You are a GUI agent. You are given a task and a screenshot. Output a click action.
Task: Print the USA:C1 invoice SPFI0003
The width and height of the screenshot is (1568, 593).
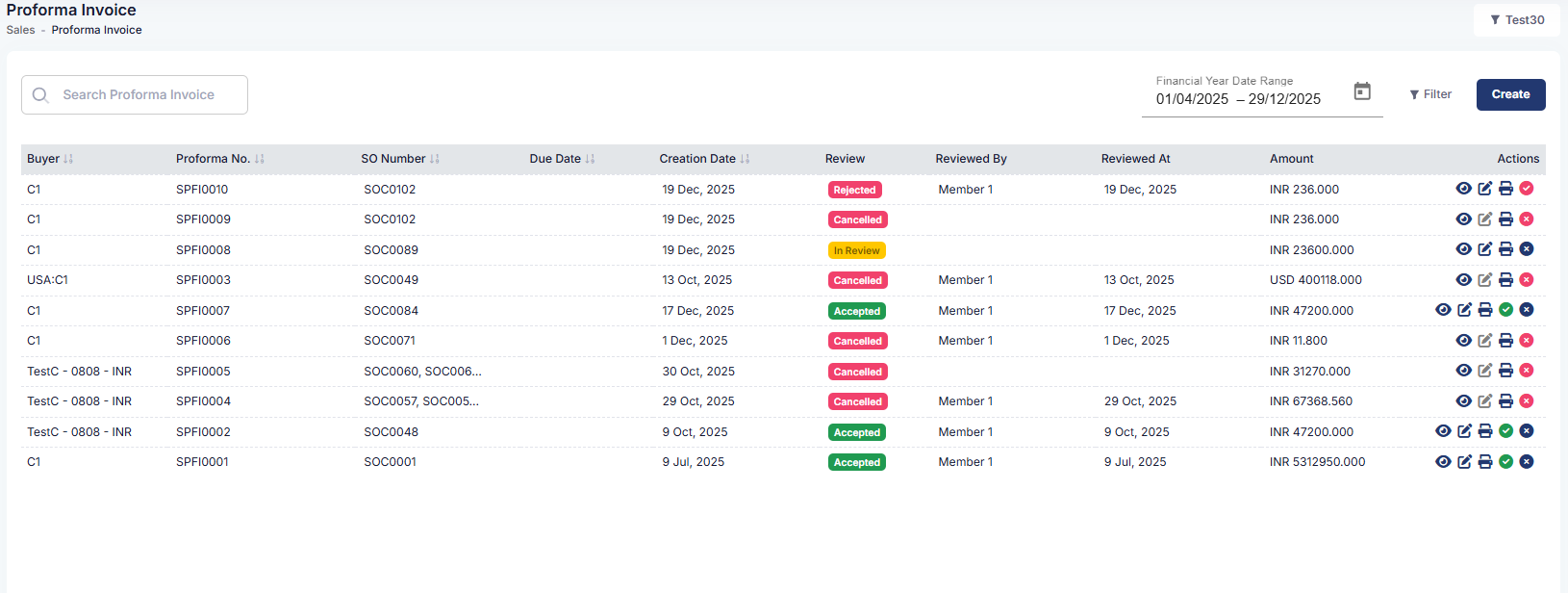pos(1505,280)
